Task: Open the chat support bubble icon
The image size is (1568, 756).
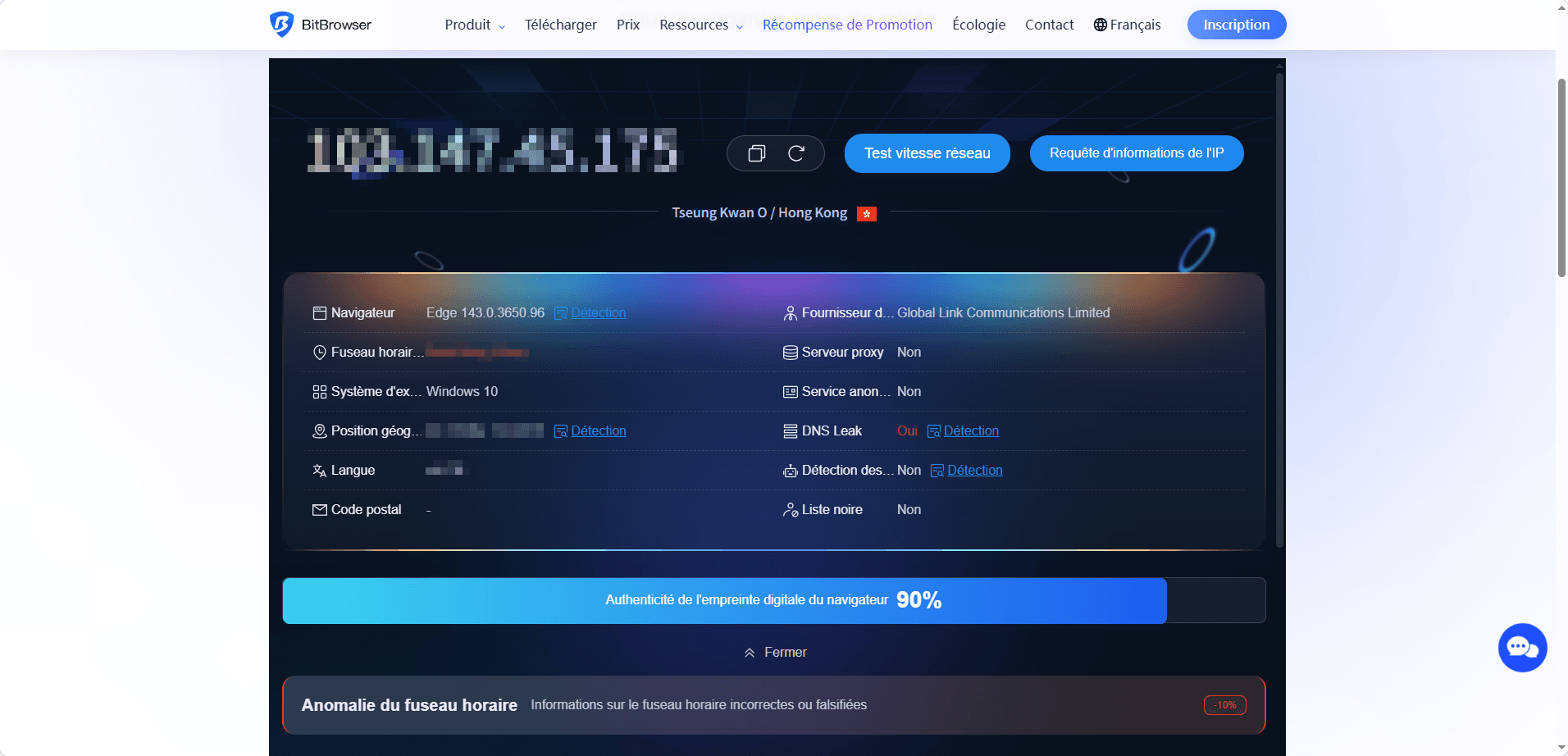Action: click(1521, 647)
